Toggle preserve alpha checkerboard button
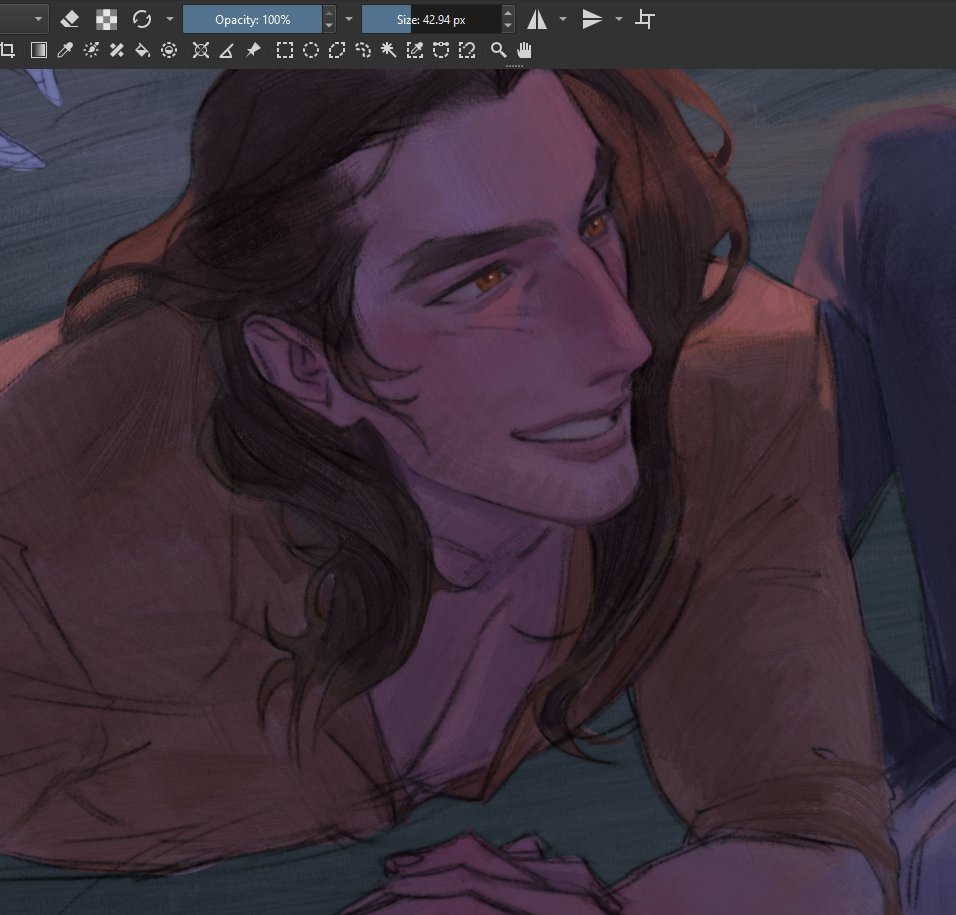 pos(107,20)
